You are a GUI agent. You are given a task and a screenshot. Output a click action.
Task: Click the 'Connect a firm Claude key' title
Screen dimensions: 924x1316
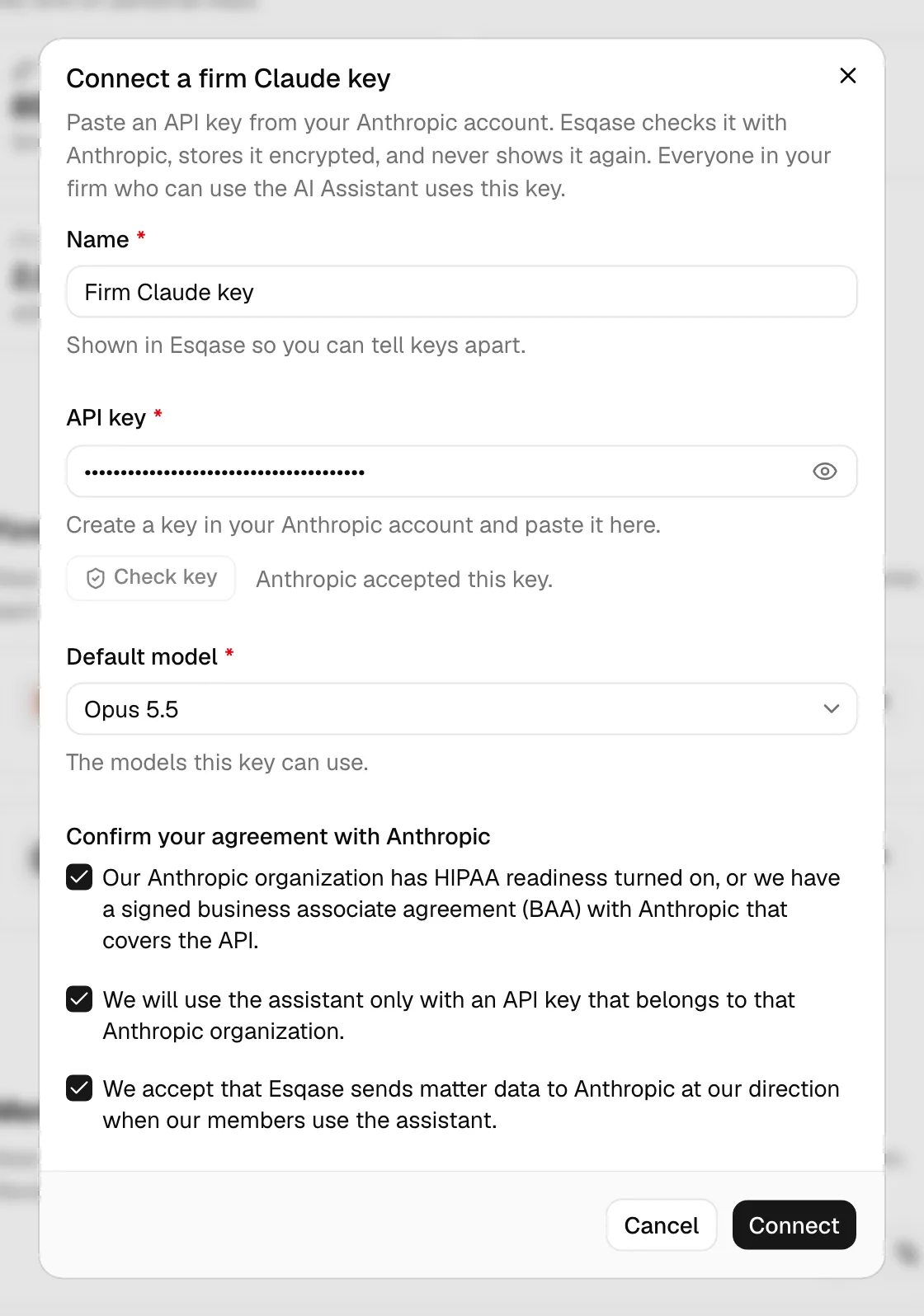click(x=229, y=78)
